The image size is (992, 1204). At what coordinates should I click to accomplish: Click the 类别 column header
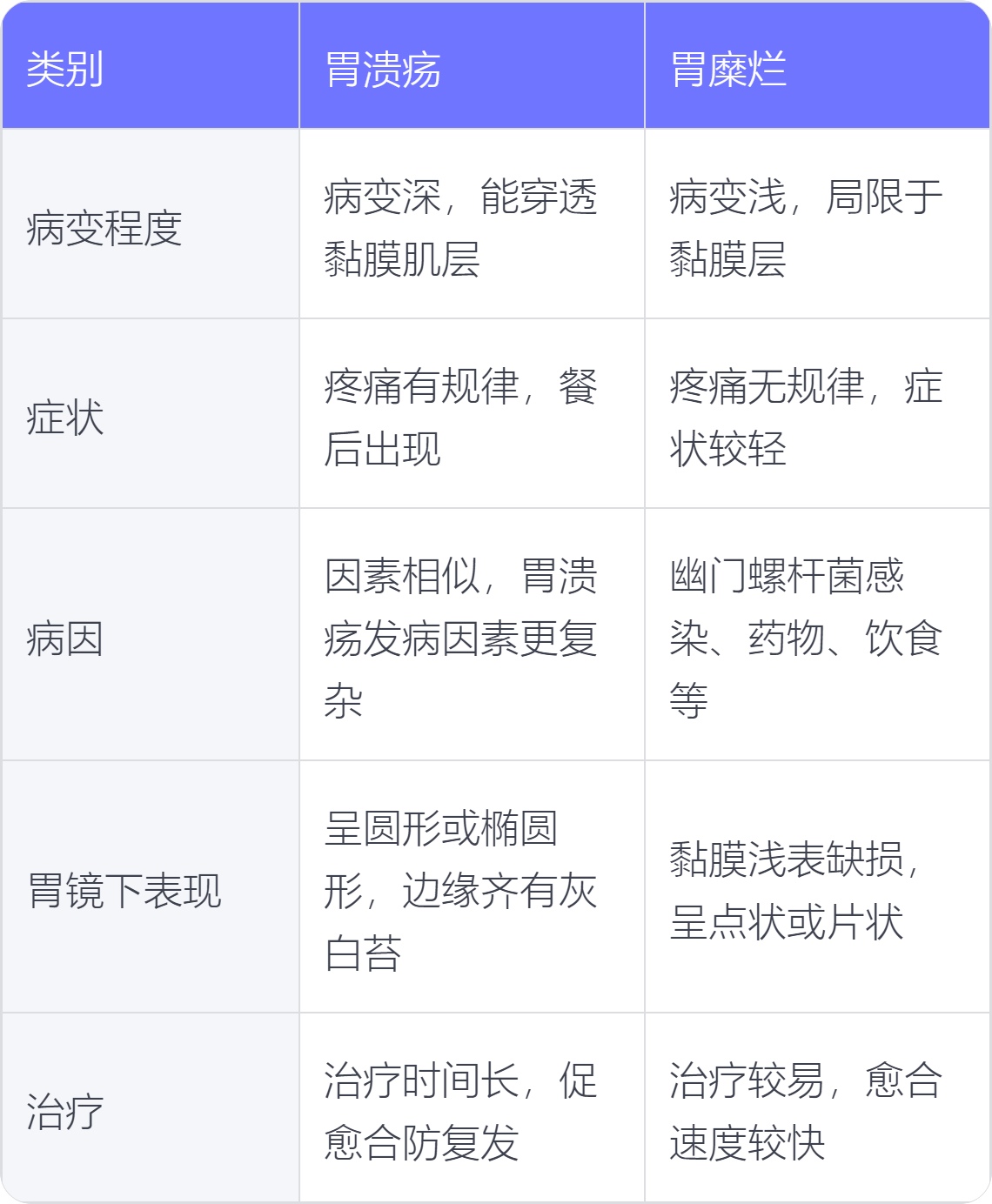[x=65, y=70]
